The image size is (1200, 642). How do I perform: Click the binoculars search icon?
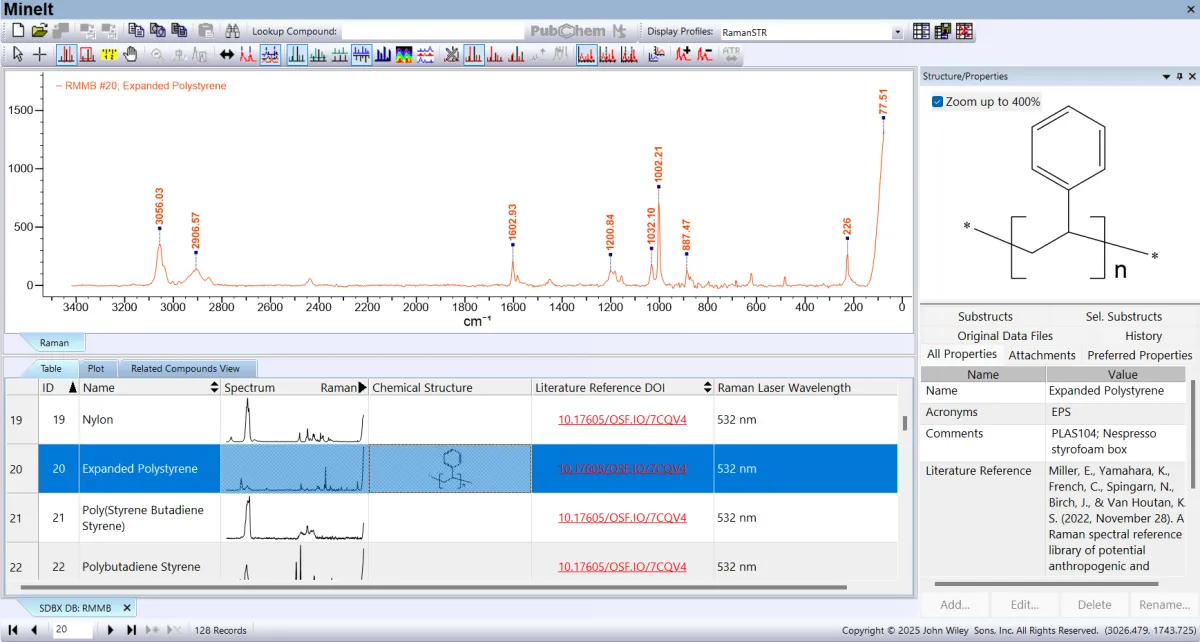[x=232, y=31]
